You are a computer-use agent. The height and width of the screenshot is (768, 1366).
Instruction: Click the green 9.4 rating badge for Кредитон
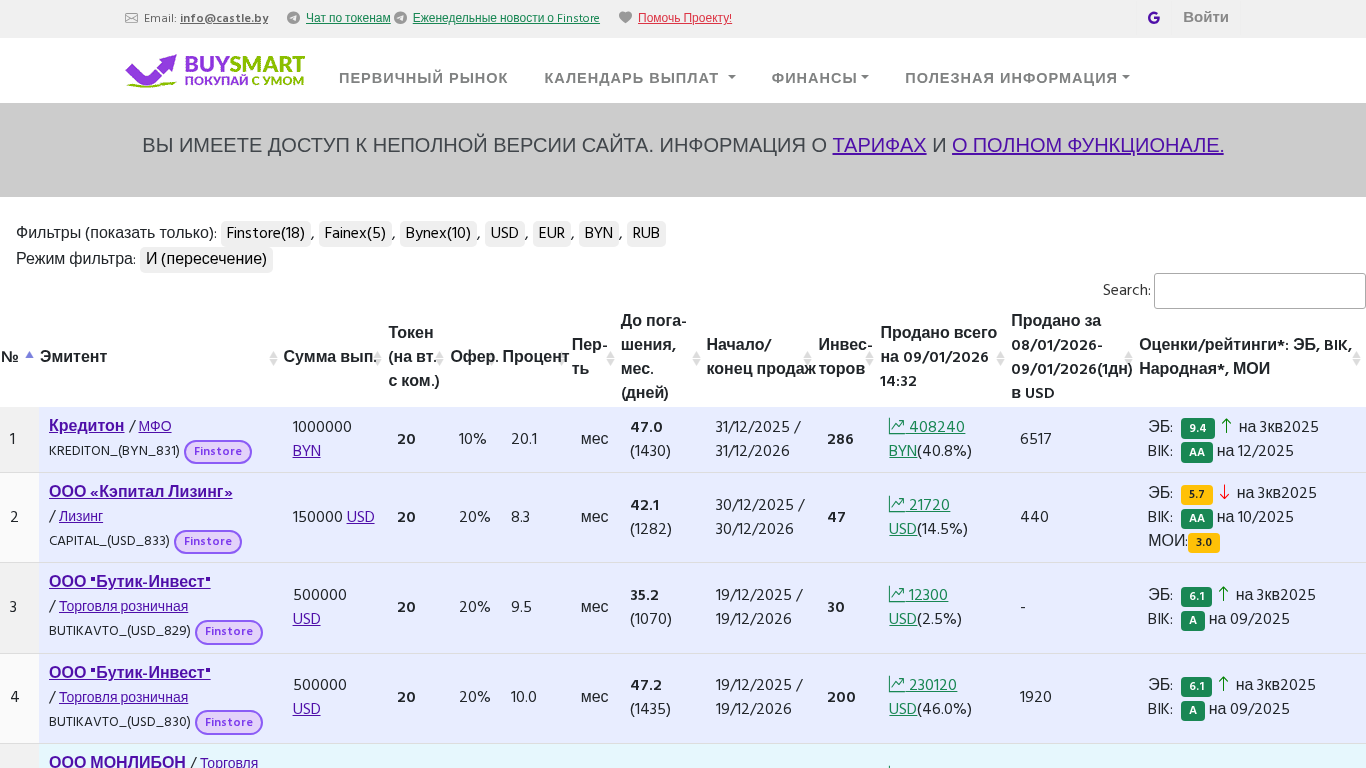(x=1197, y=428)
